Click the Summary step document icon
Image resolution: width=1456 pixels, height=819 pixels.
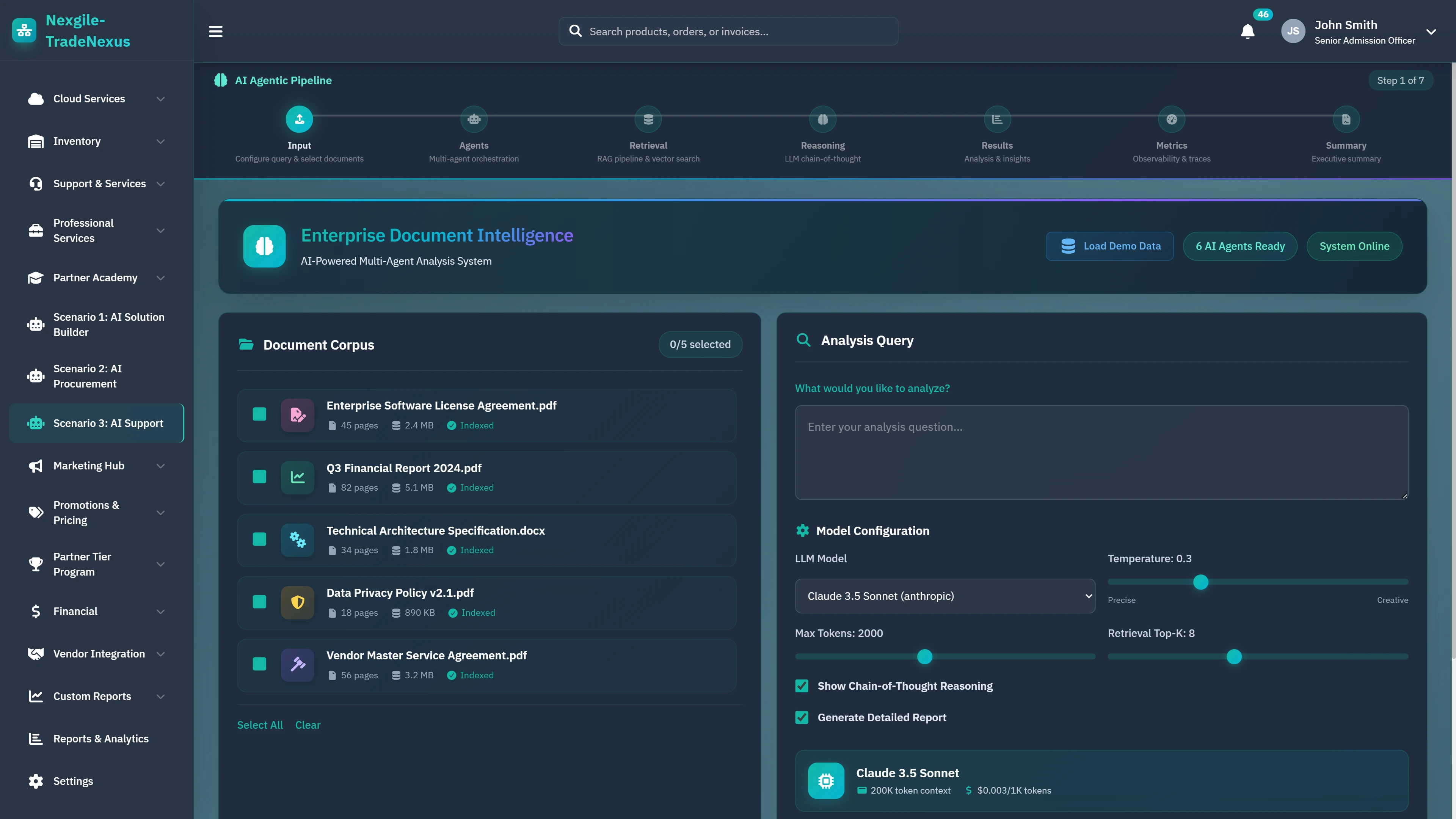(x=1346, y=119)
